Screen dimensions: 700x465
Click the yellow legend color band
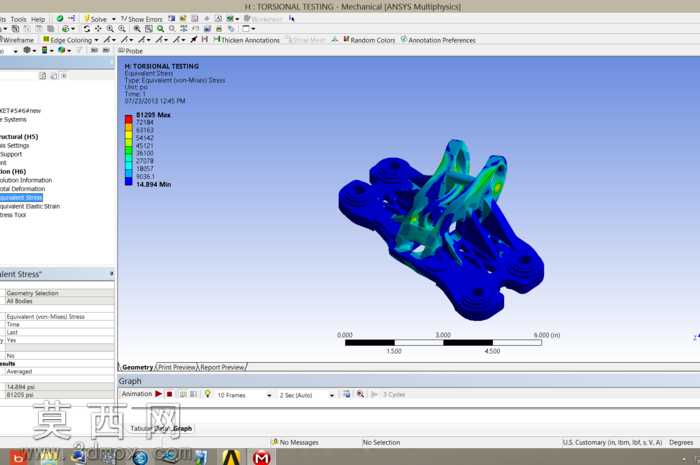(x=129, y=134)
